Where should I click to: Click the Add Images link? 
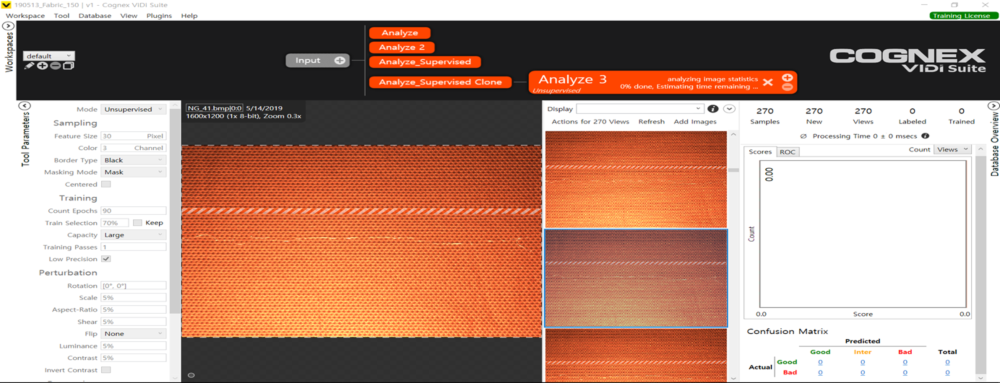[695, 122]
